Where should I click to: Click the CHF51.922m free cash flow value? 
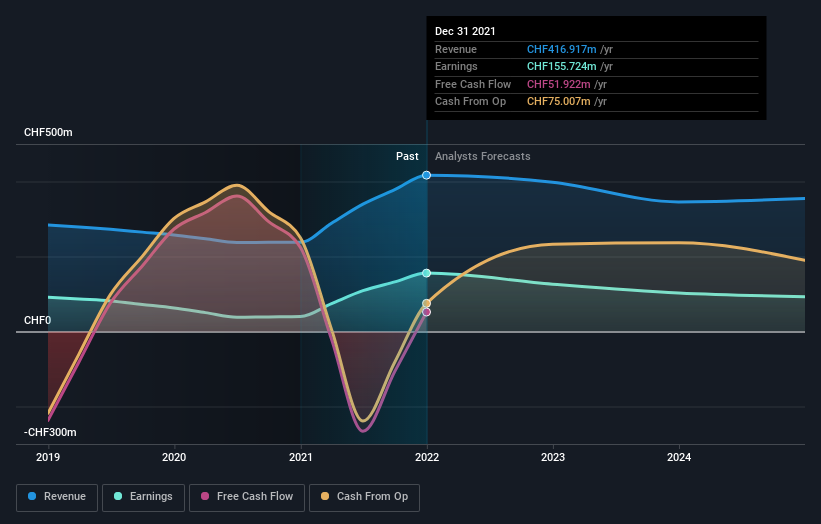coord(558,84)
